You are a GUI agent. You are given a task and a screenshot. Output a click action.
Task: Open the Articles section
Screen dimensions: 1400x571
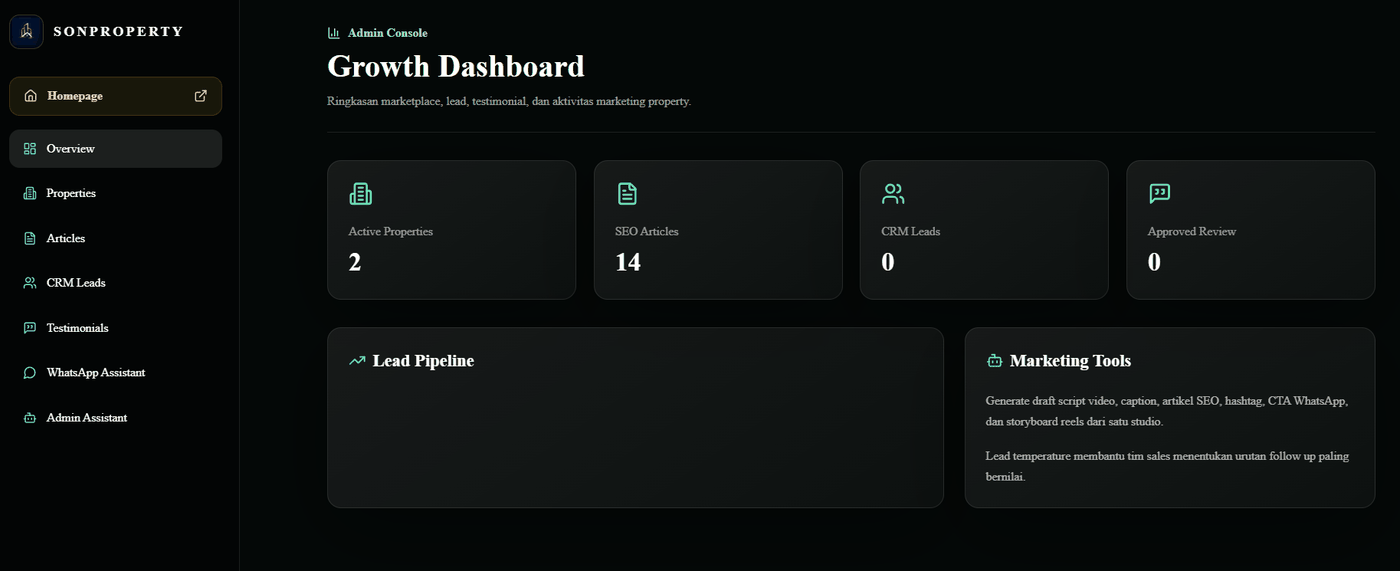[116, 238]
